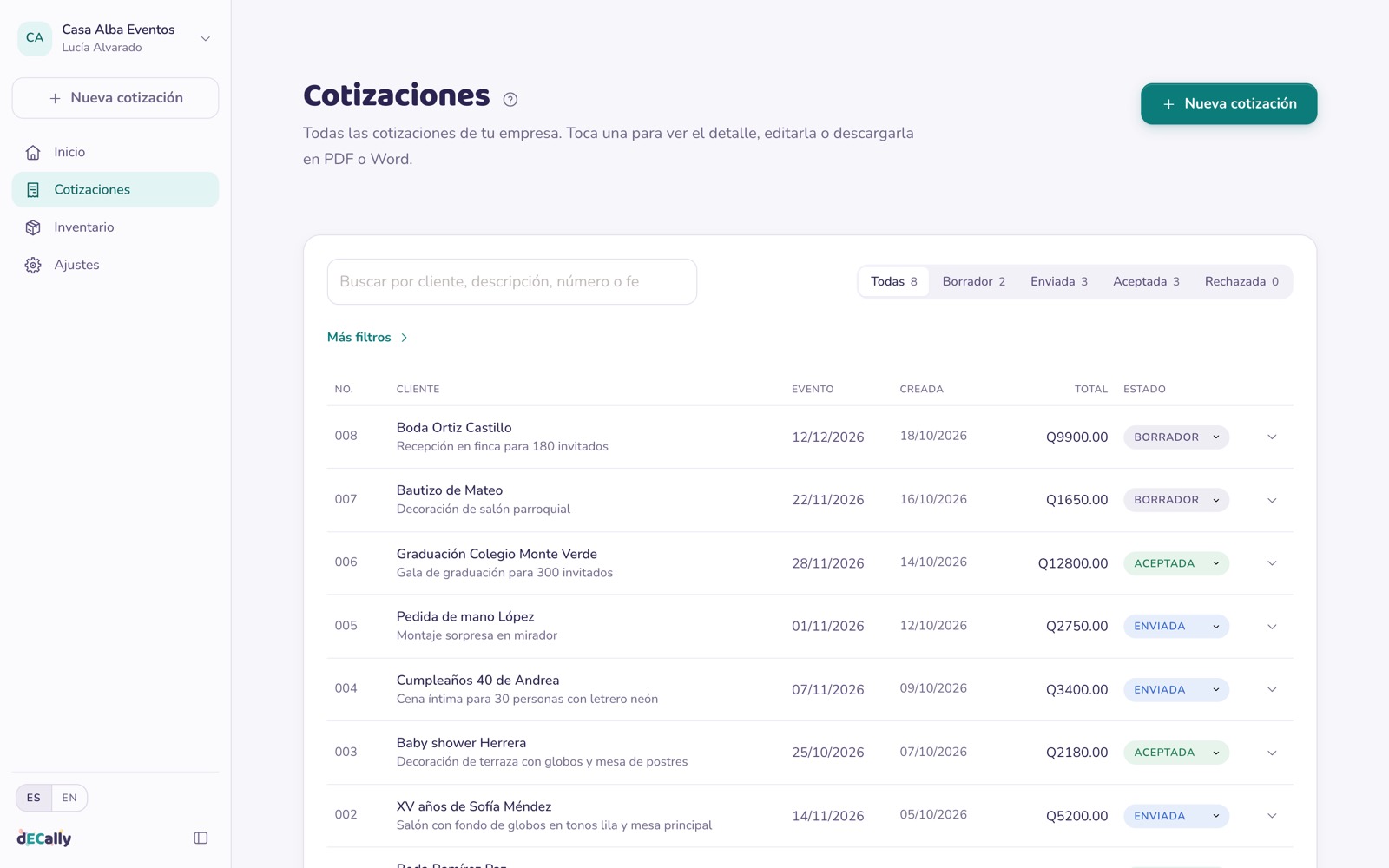The image size is (1389, 868).
Task: Expand row 002 with the chevron
Action: pyautogui.click(x=1272, y=816)
